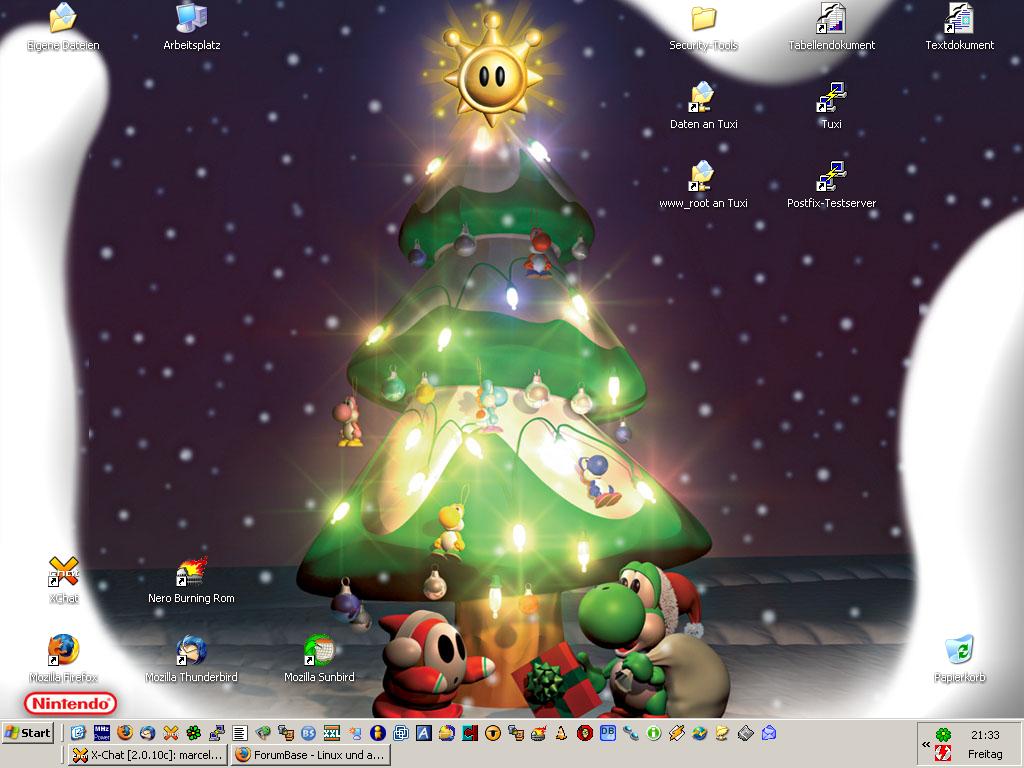This screenshot has height=768, width=1024.
Task: Click the open envelope quick launch icon
Action: coord(769,733)
